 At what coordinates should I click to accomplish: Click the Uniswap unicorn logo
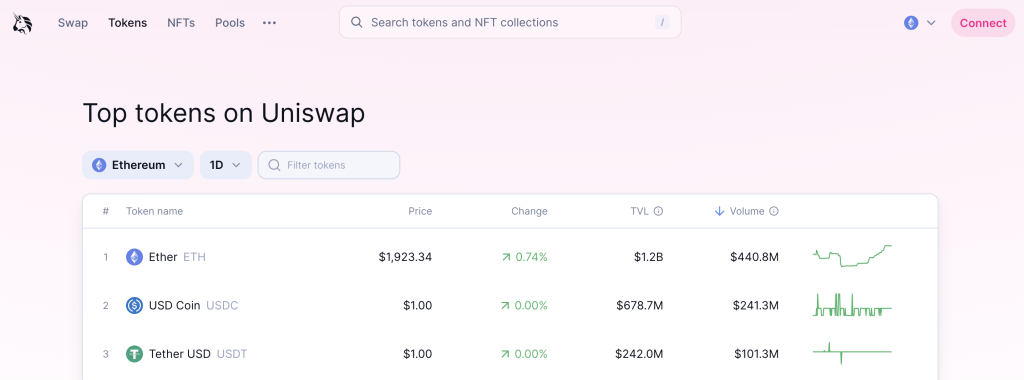tap(22, 23)
